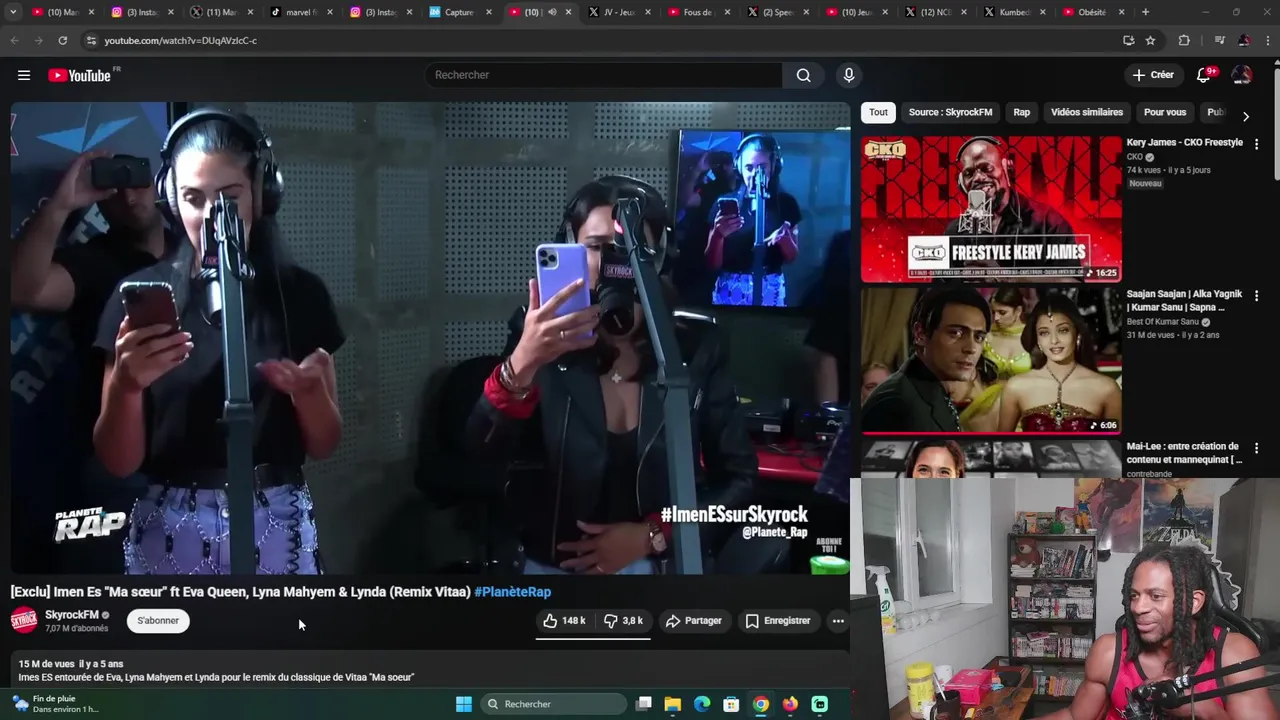This screenshot has width=1280, height=720.
Task: Open Microsoft Store from the taskbar
Action: coord(732,704)
